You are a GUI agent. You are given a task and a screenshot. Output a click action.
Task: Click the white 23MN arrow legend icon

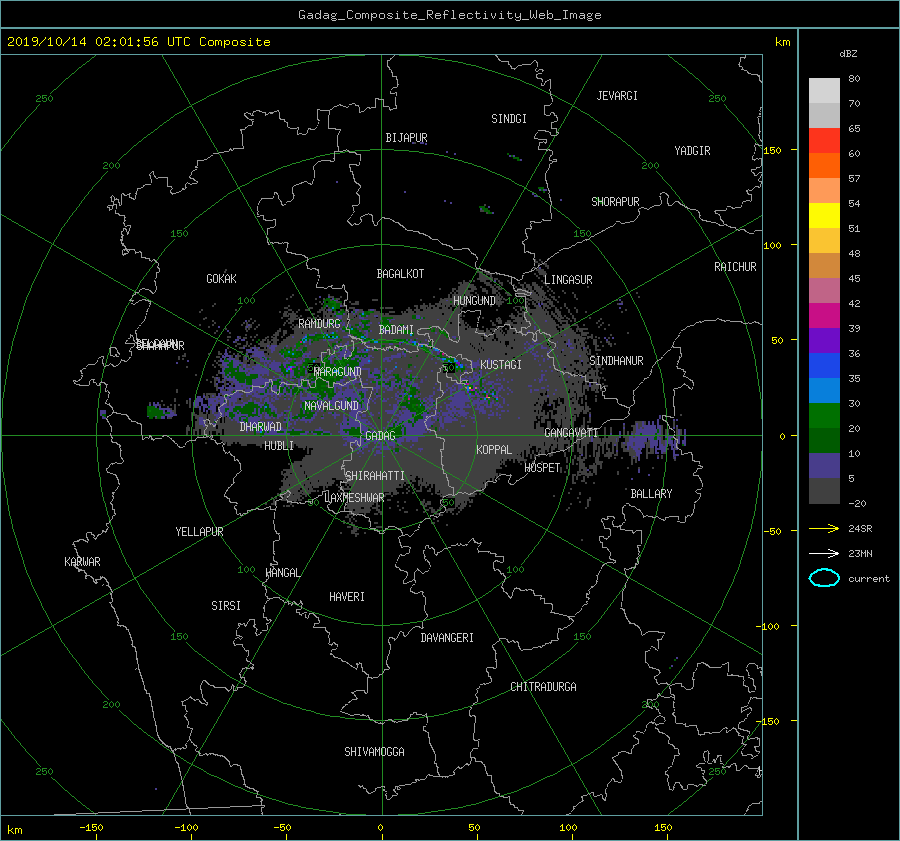[824, 553]
